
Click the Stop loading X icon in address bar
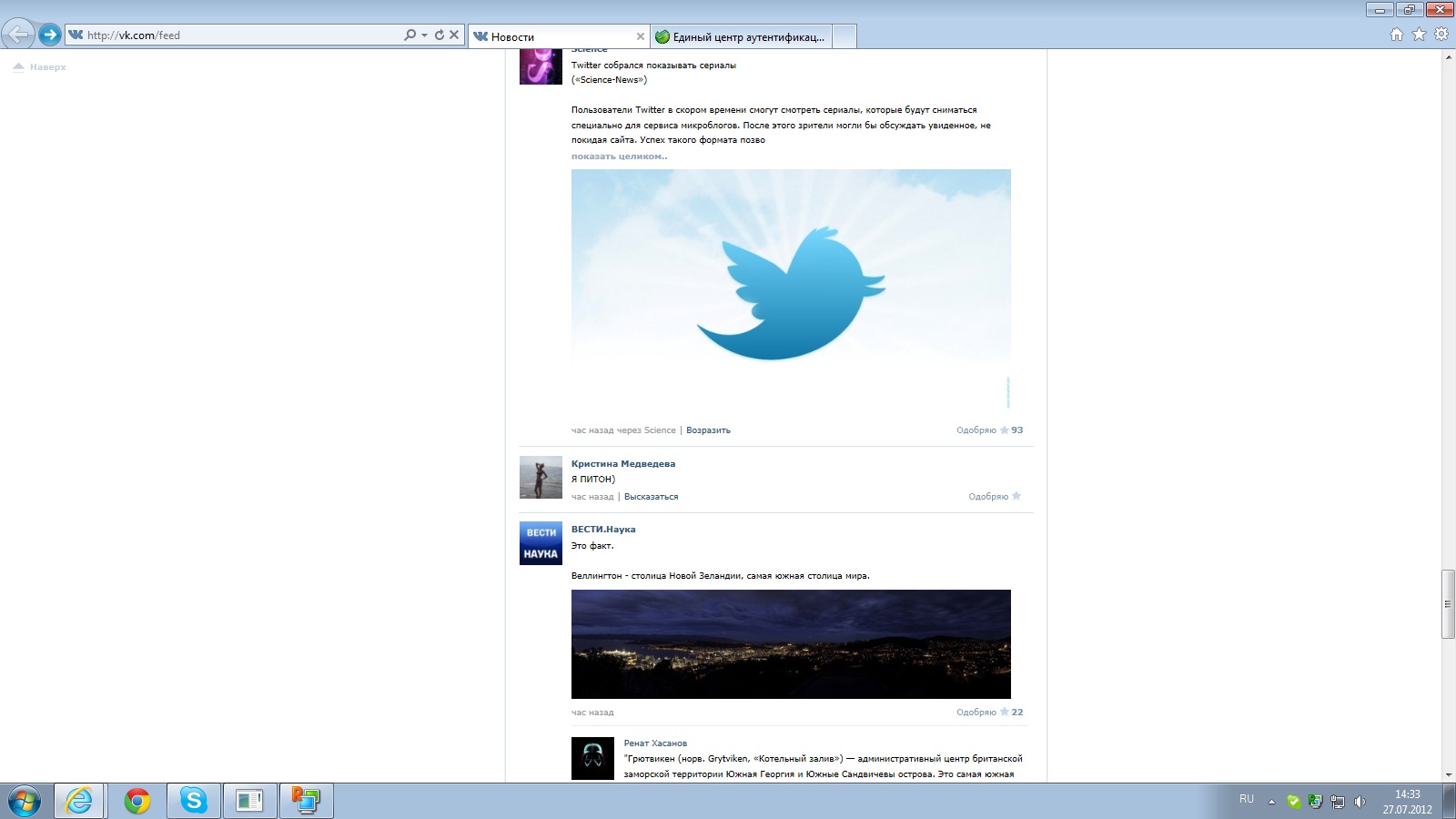point(454,35)
